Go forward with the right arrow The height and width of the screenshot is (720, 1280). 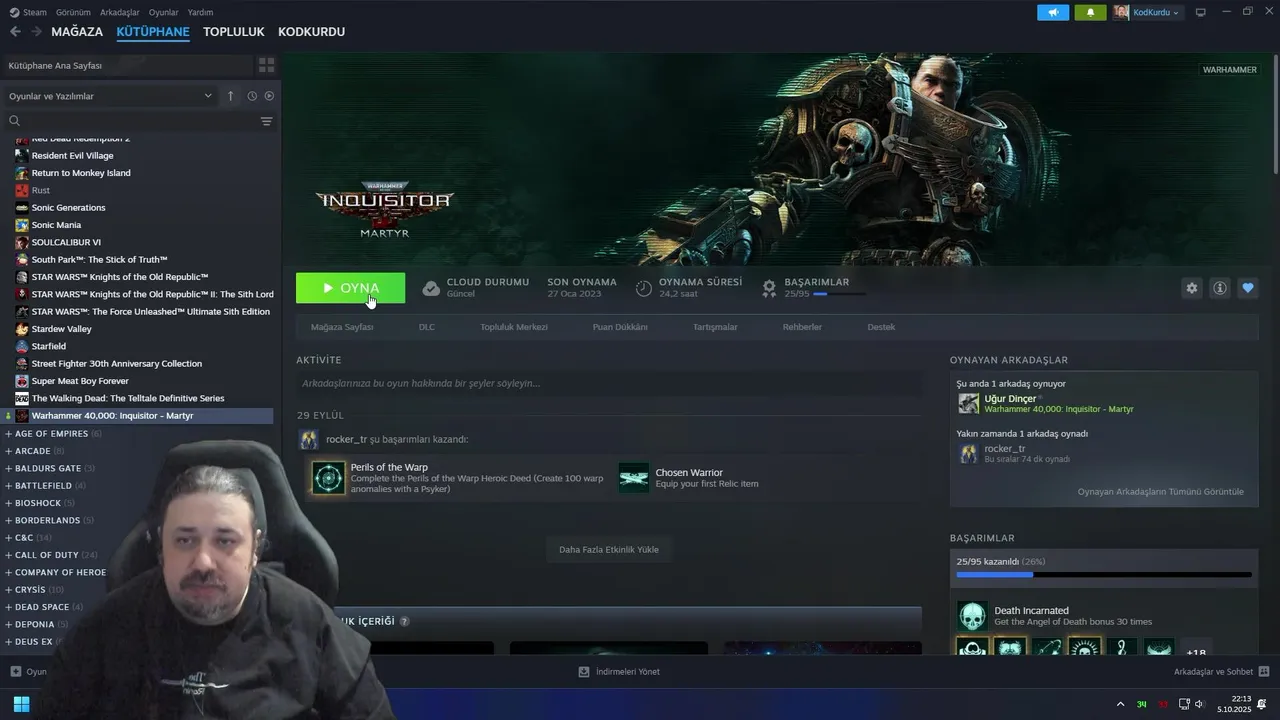pyautogui.click(x=36, y=32)
